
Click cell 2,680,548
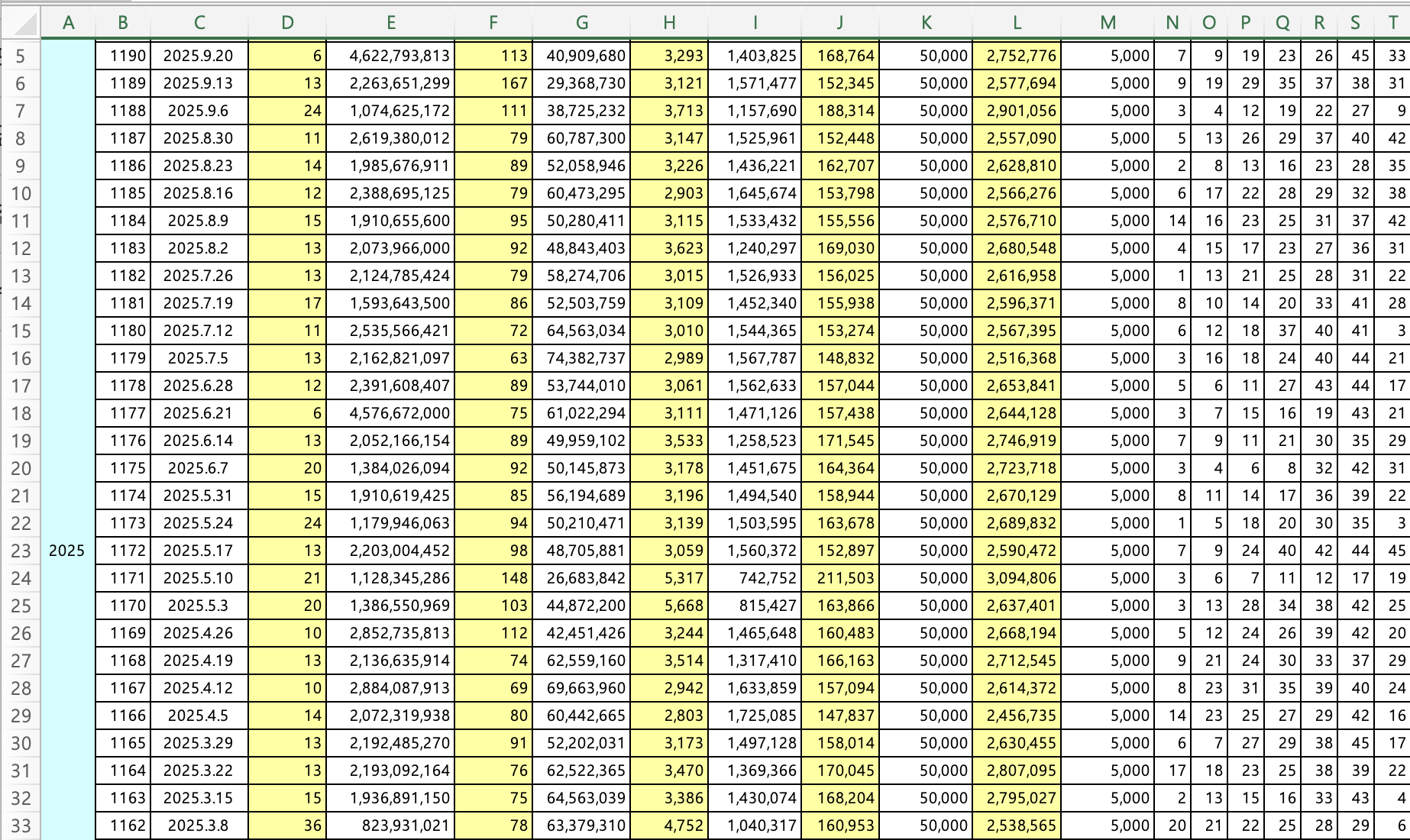[1017, 248]
